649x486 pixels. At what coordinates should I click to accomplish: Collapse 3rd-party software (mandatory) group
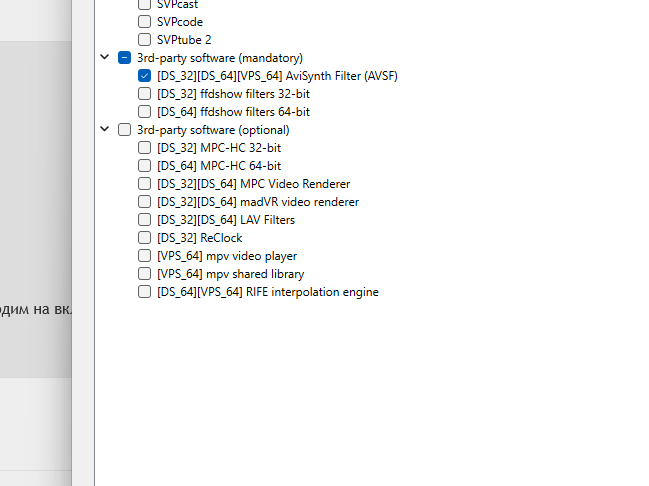tap(105, 58)
